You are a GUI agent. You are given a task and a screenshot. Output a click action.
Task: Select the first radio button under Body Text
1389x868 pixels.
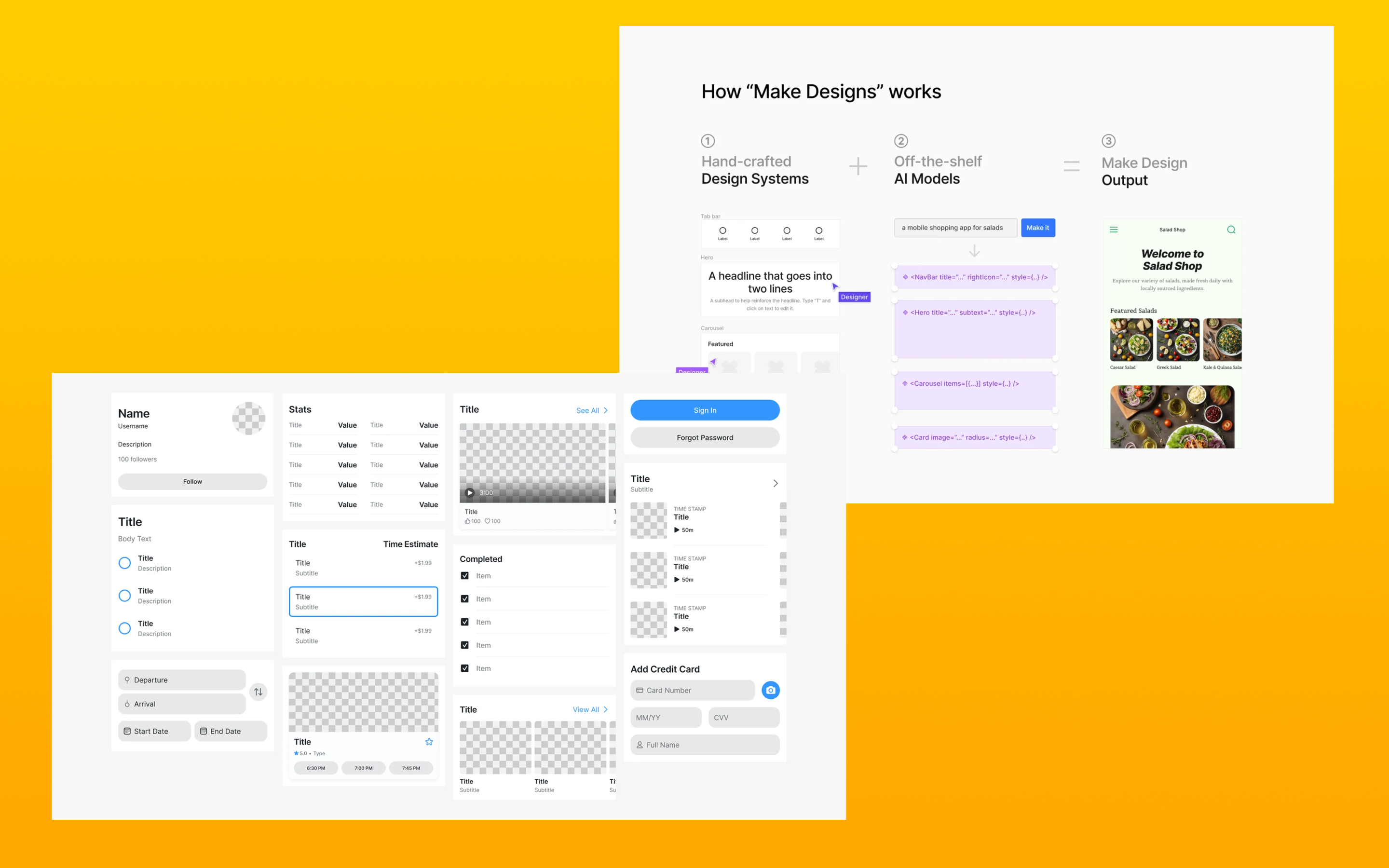[124, 563]
